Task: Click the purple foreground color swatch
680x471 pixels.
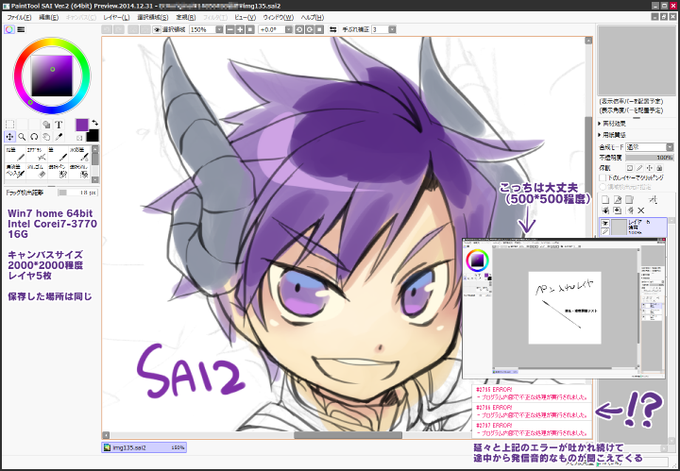Action: pyautogui.click(x=82, y=125)
